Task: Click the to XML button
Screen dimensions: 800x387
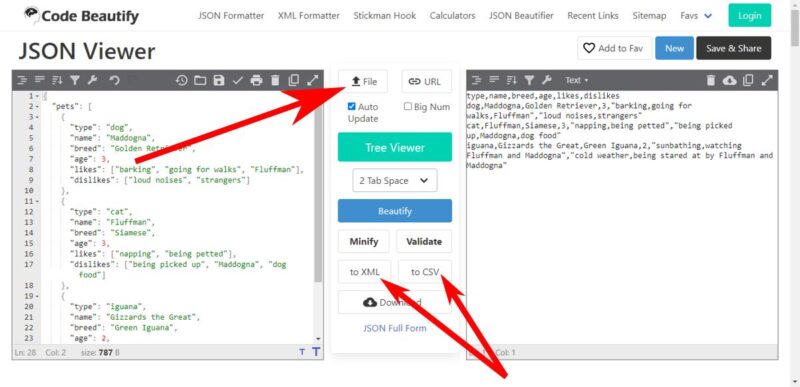Action: click(x=364, y=272)
